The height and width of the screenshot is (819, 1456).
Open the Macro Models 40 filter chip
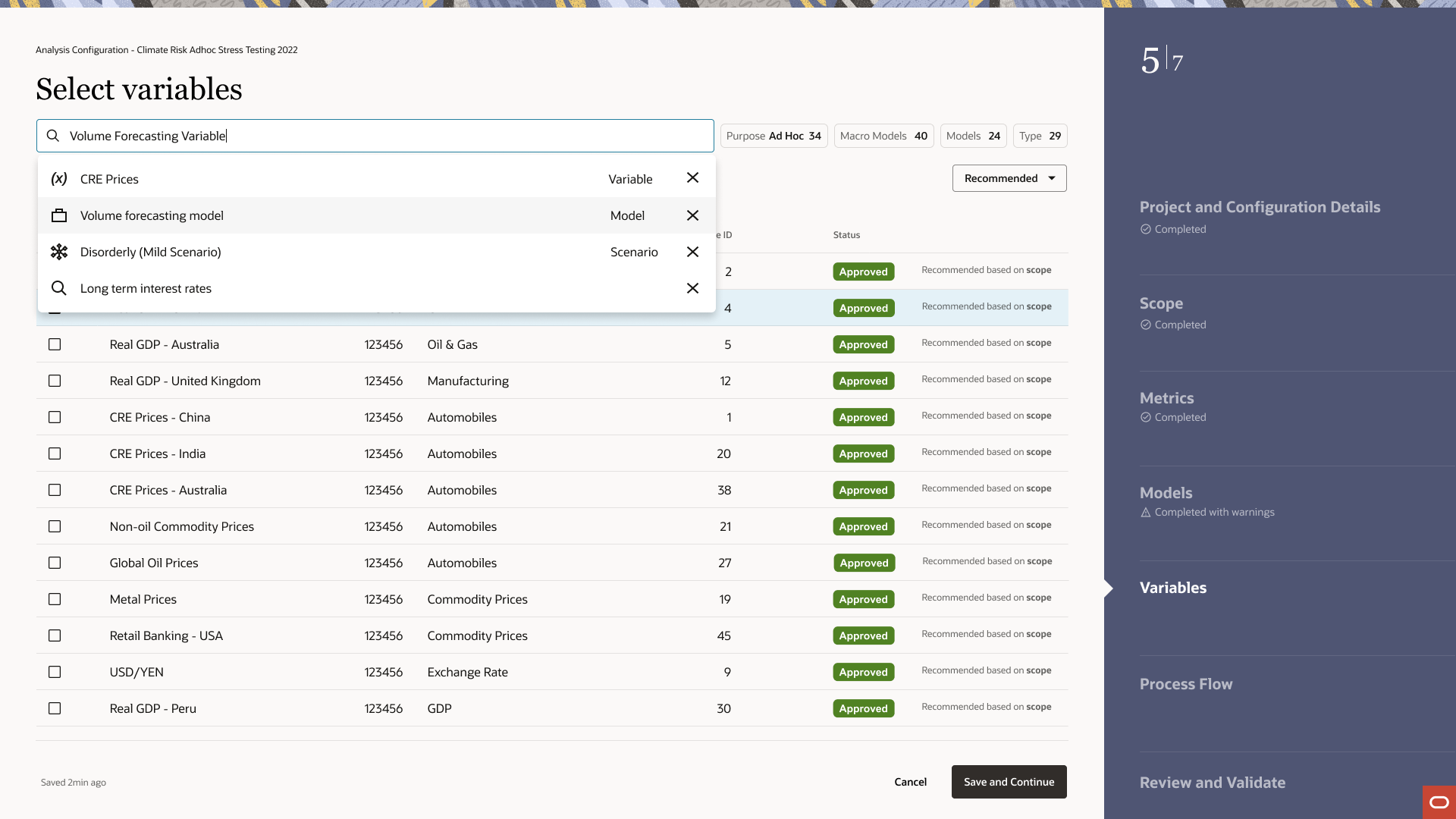pos(883,136)
